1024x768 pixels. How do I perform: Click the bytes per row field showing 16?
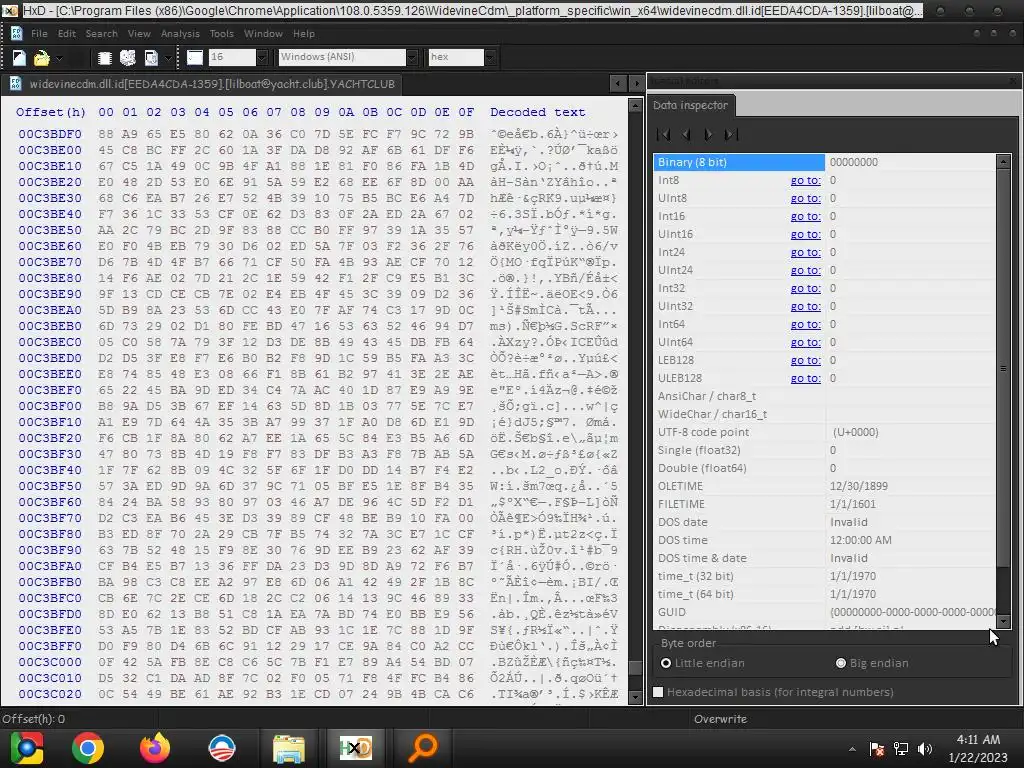[x=232, y=57]
